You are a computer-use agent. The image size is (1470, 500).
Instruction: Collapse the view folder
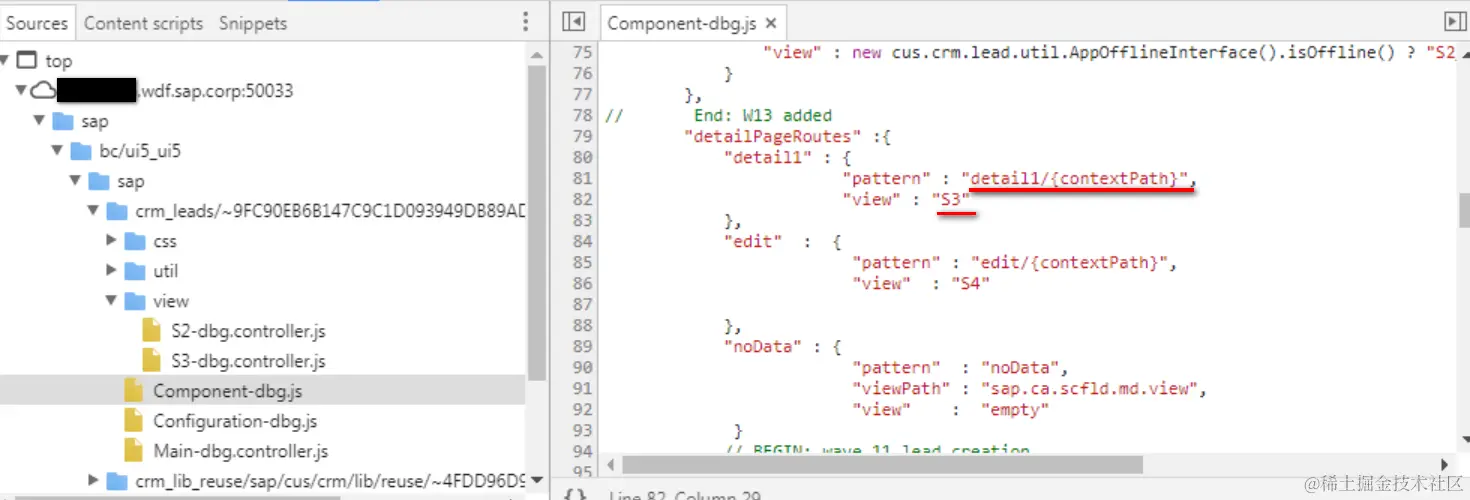point(112,301)
